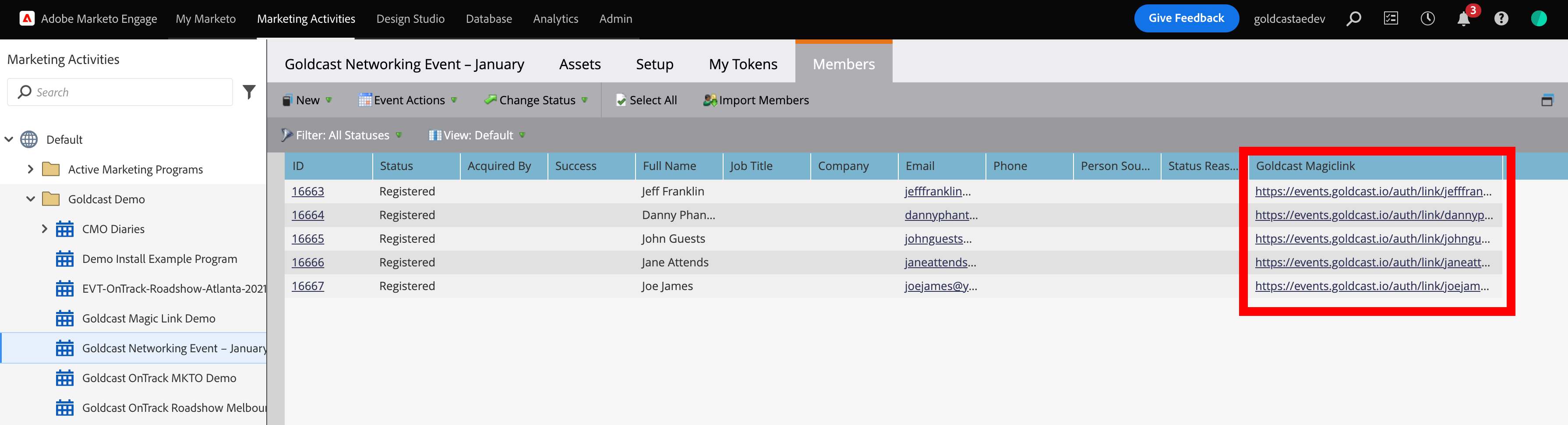Click the maximize panel icon at toolbar right
This screenshot has width=1568, height=425.
click(x=1547, y=100)
